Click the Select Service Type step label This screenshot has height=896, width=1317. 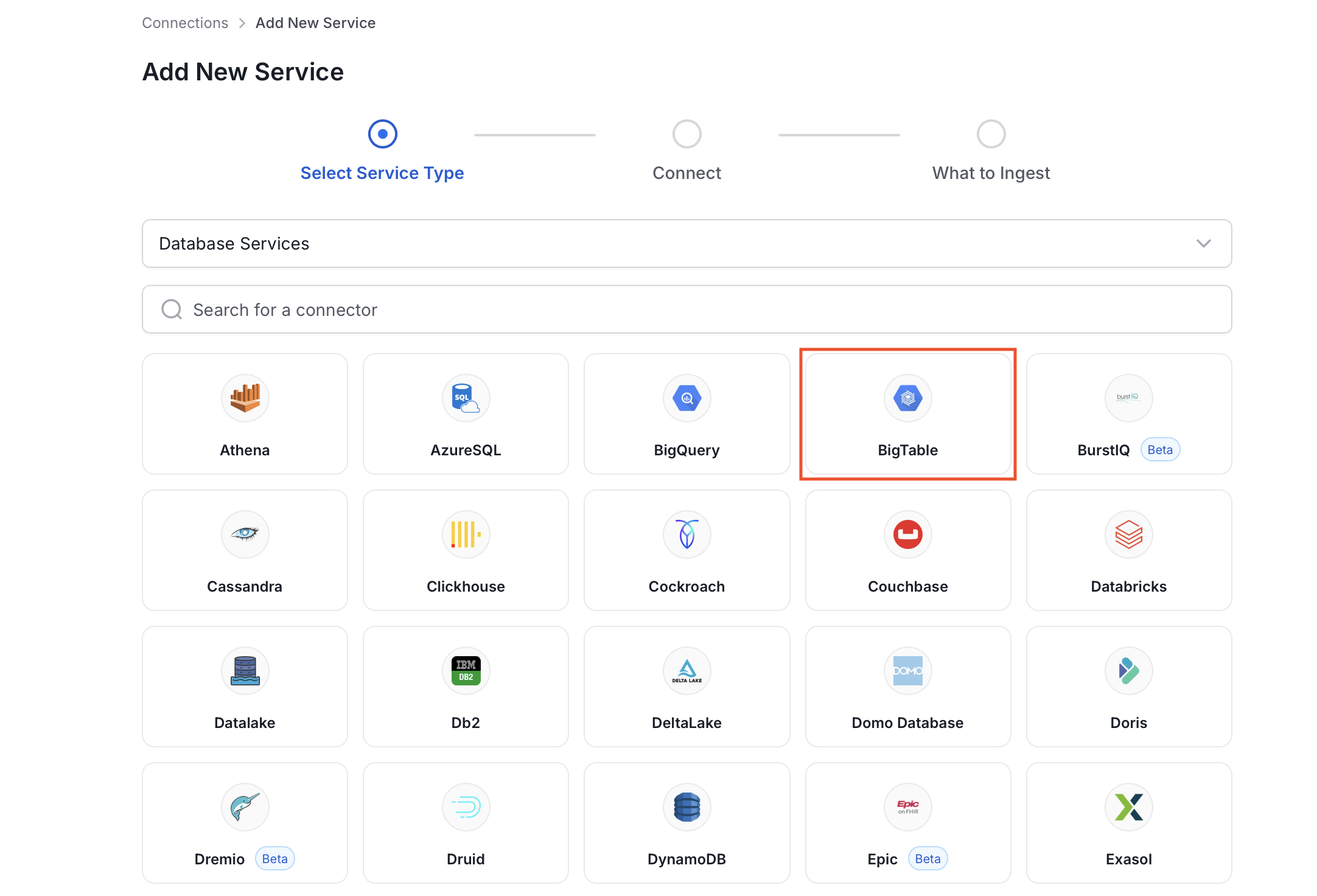click(x=382, y=173)
